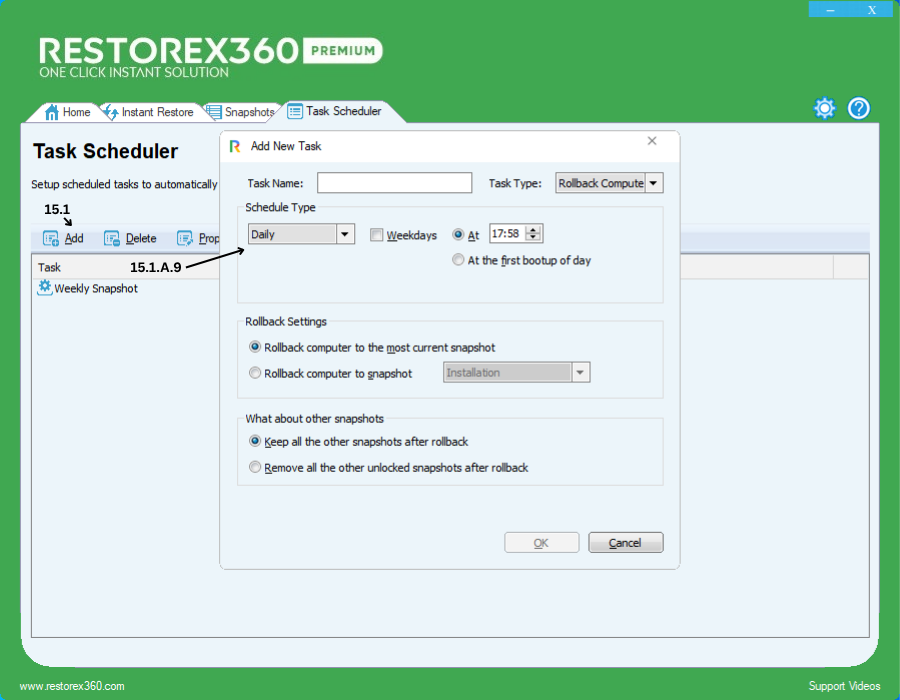
Task: Enable the Weekdays checkbox
Action: [x=376, y=235]
